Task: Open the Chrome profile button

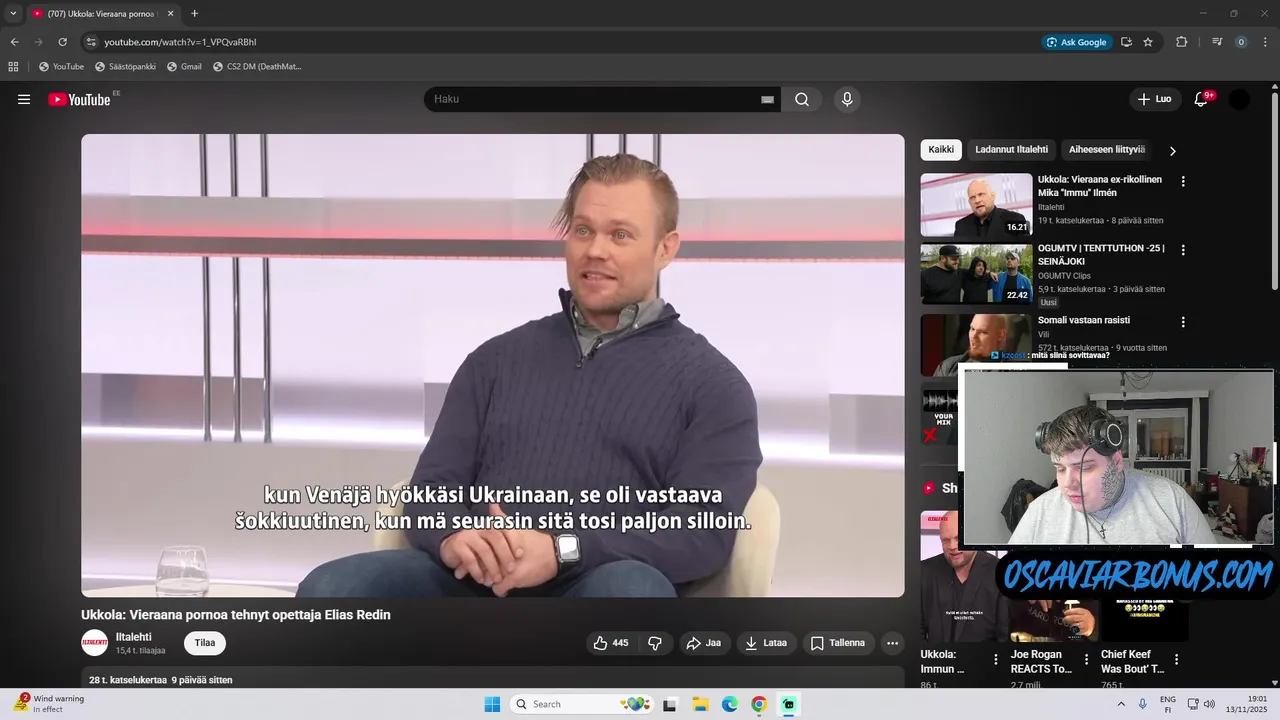Action: point(1241,42)
